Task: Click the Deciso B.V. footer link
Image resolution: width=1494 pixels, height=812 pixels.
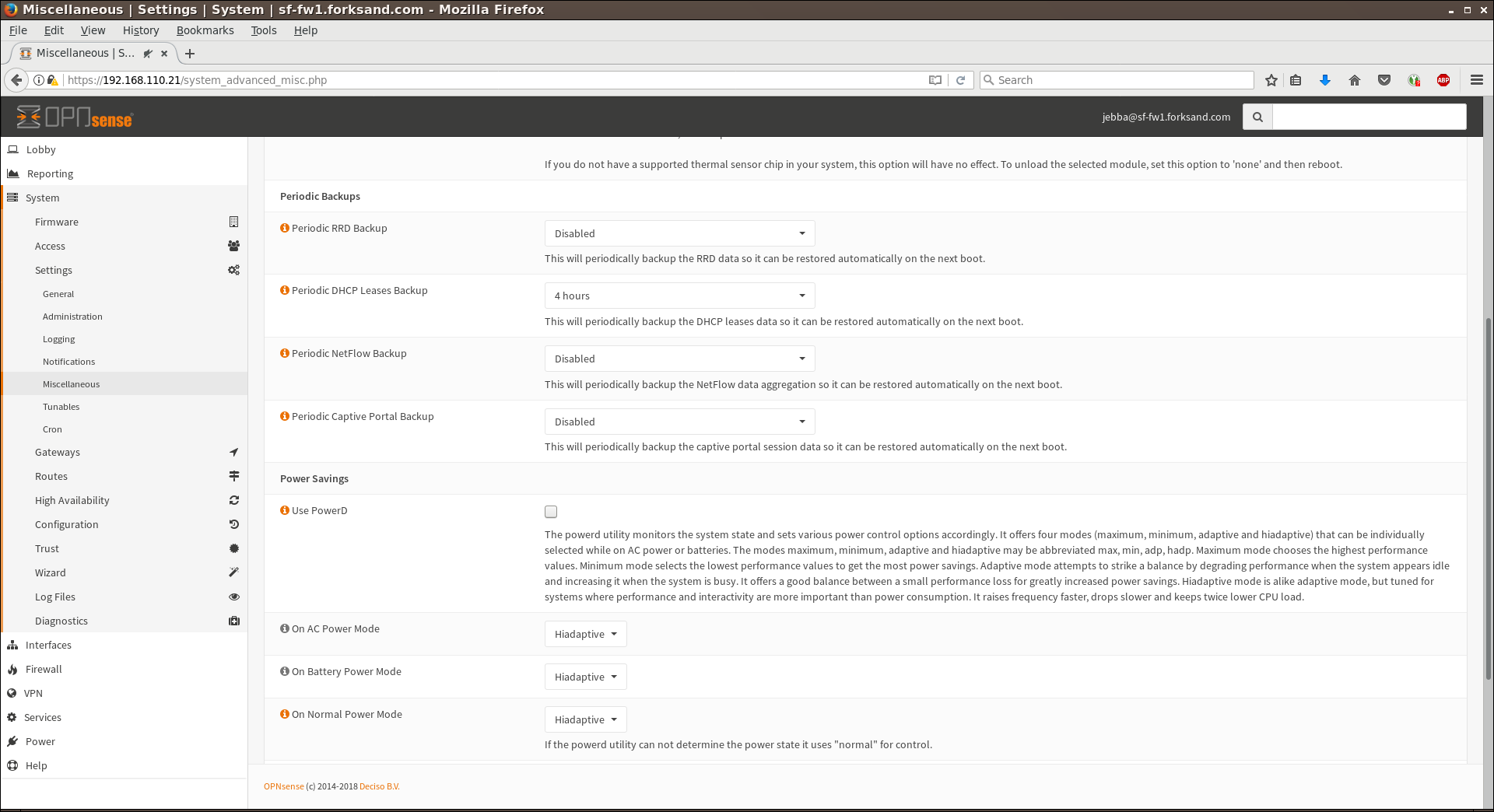Action: point(379,786)
